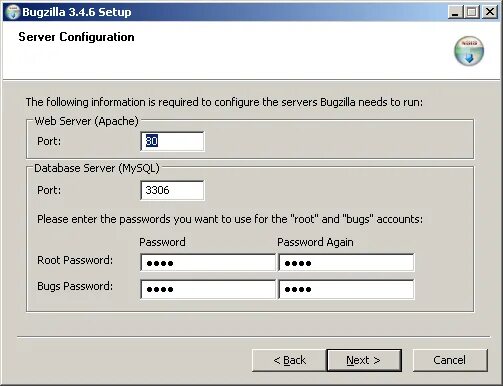Click the Root Password first entry field

point(208,263)
